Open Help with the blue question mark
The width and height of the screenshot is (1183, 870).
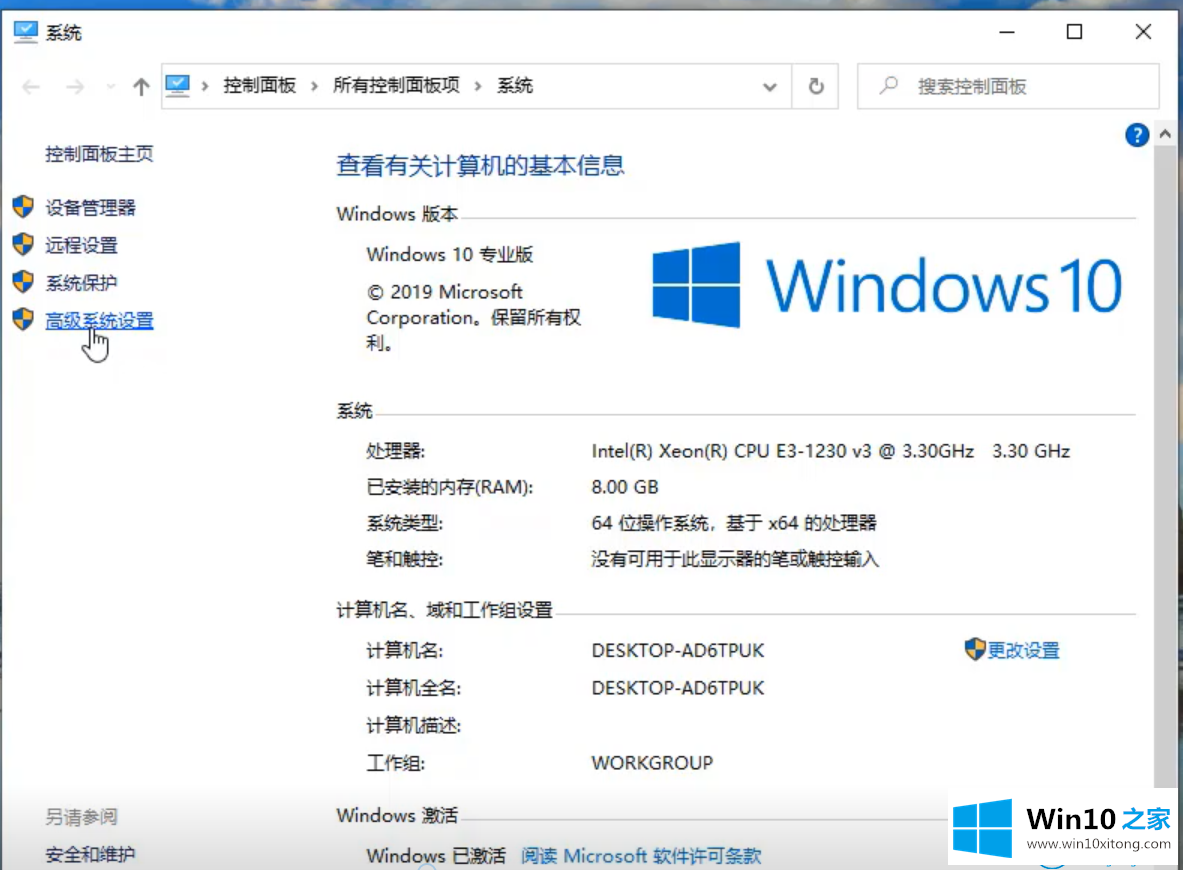tap(1137, 135)
